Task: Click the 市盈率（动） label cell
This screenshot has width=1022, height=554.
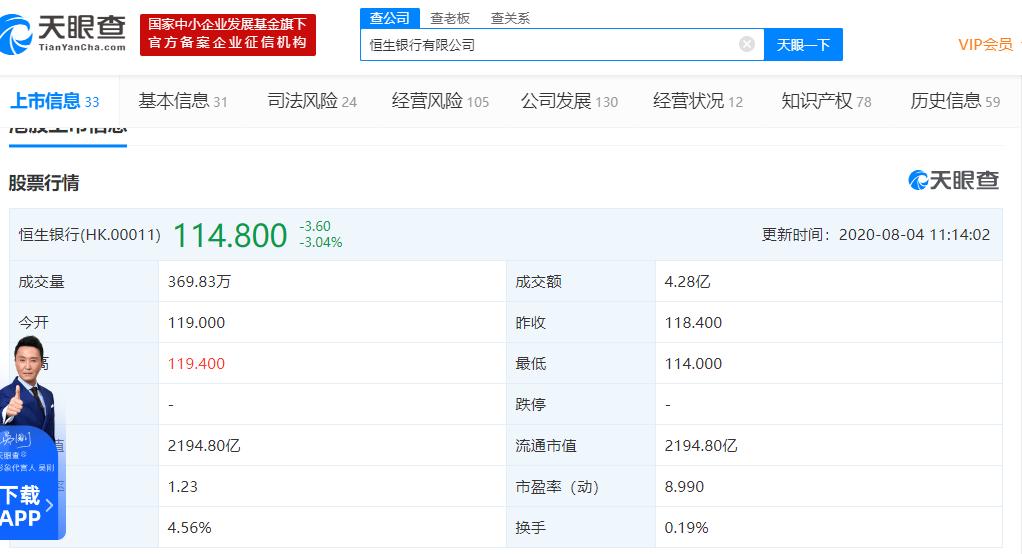Action: [581, 487]
